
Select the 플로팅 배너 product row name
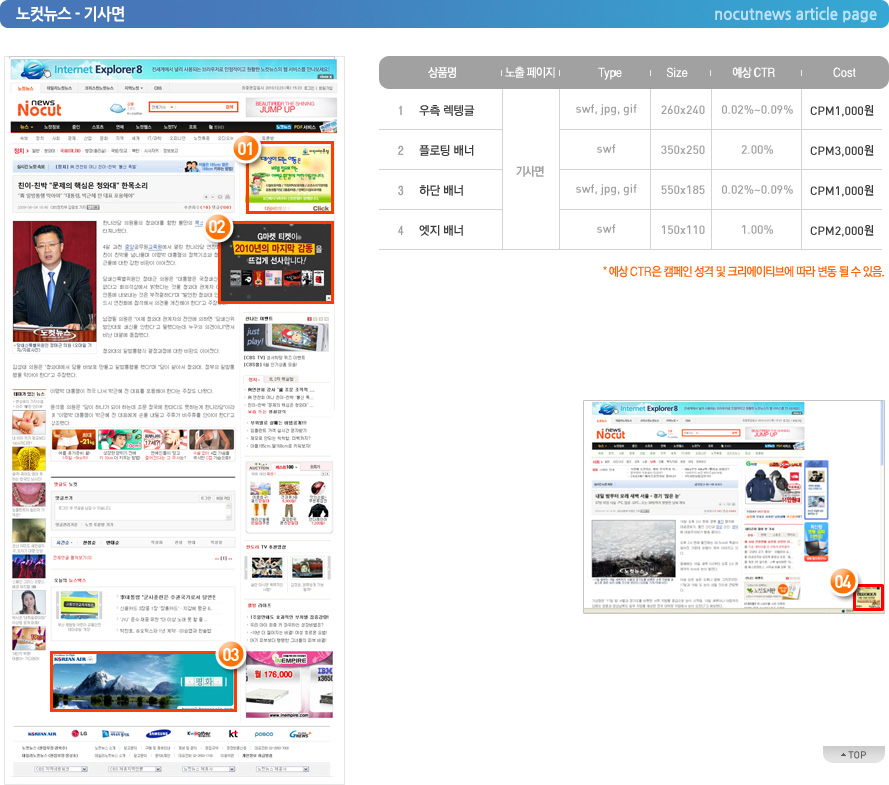tap(446, 150)
